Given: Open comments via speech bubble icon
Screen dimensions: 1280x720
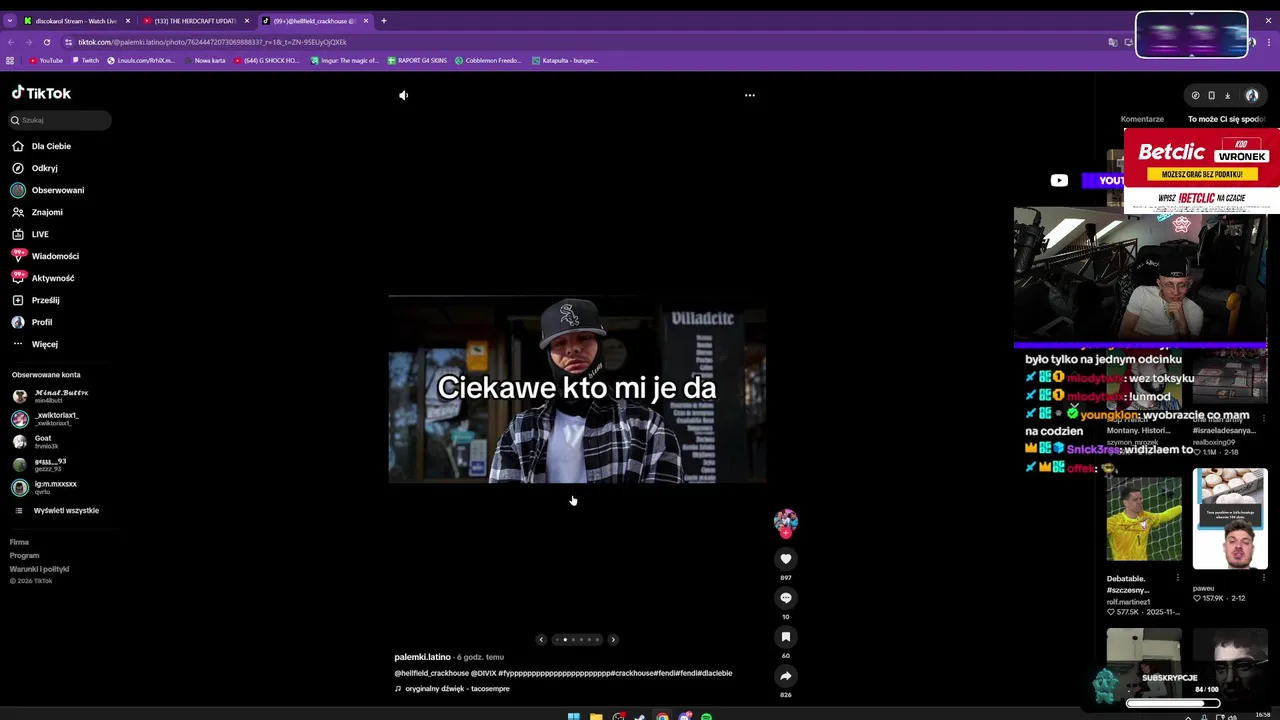Looking at the screenshot, I should [786, 598].
